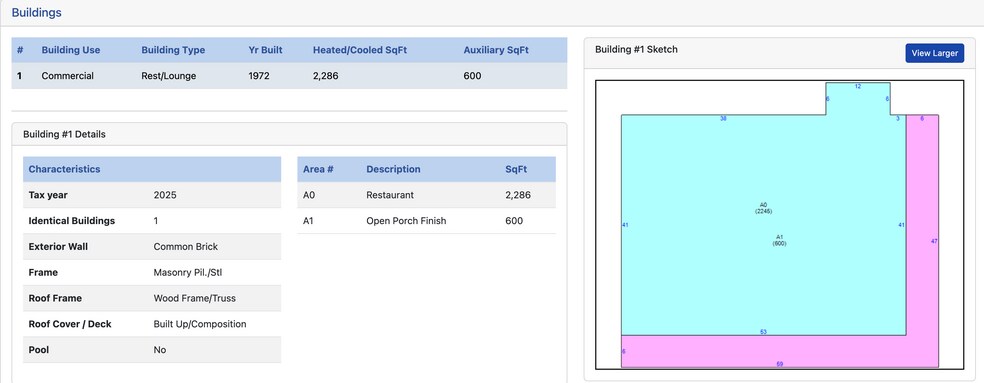Select the Roof Frame label
984x383 pixels.
(55, 298)
